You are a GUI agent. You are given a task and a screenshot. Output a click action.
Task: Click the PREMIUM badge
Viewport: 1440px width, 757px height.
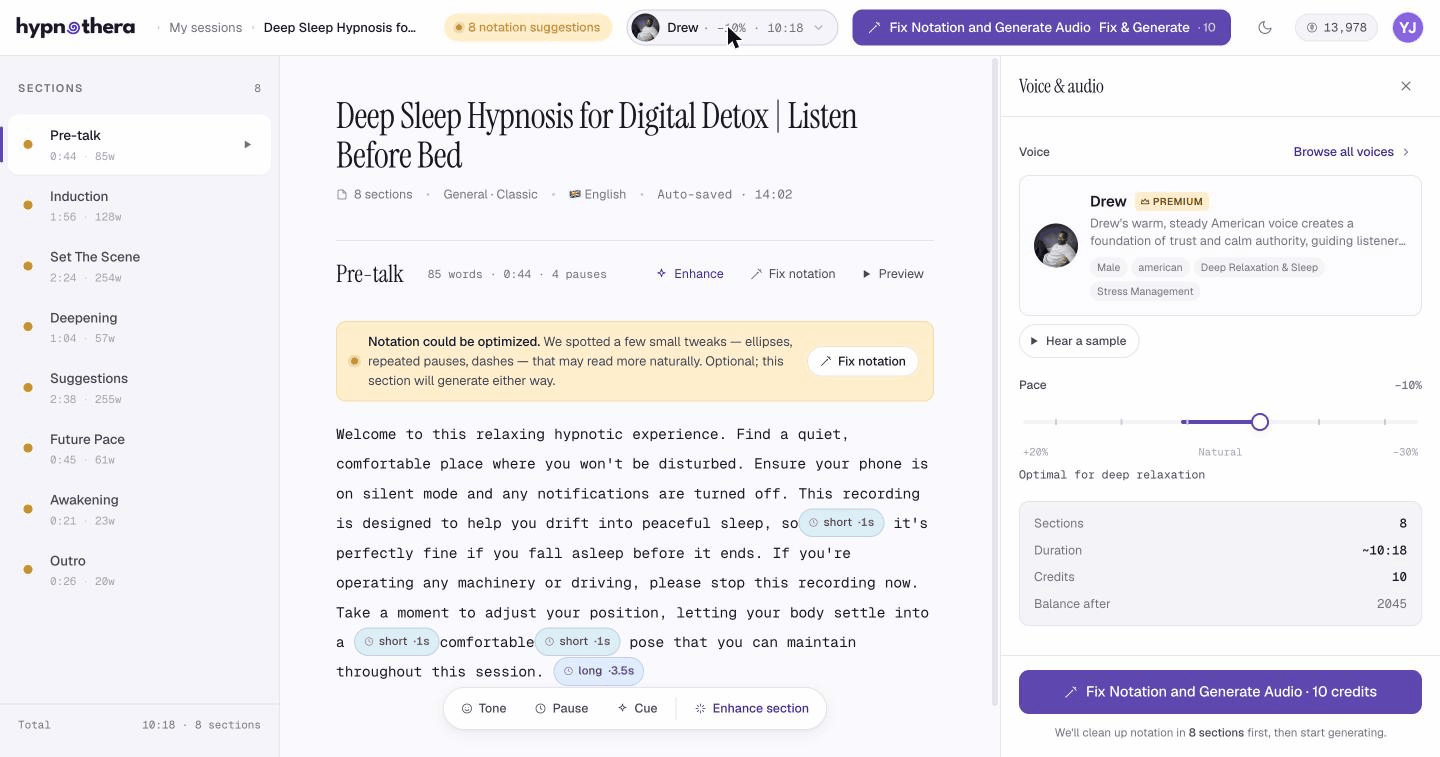pyautogui.click(x=1172, y=201)
